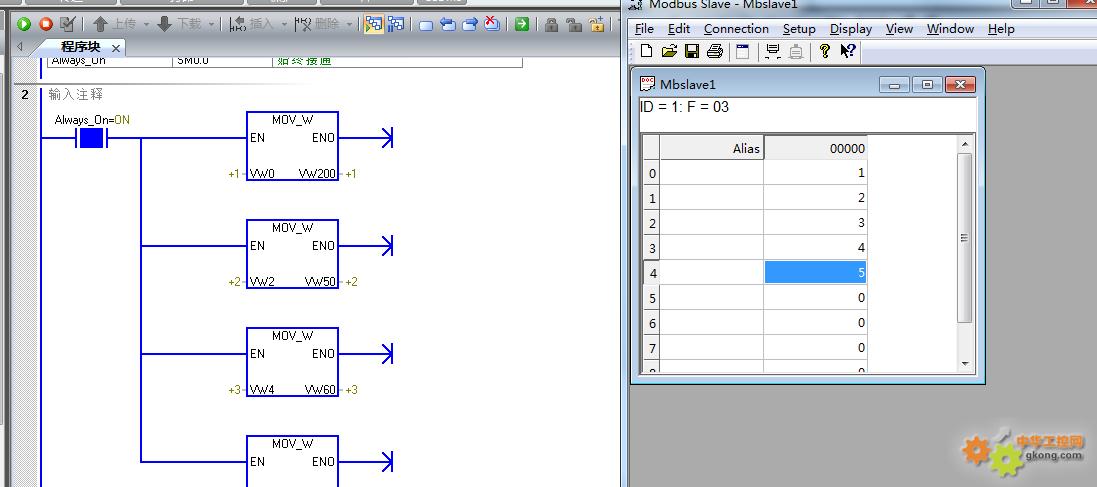Open the Insert button's dropdown arrow
This screenshot has height=487, width=1097.
pyautogui.click(x=284, y=24)
